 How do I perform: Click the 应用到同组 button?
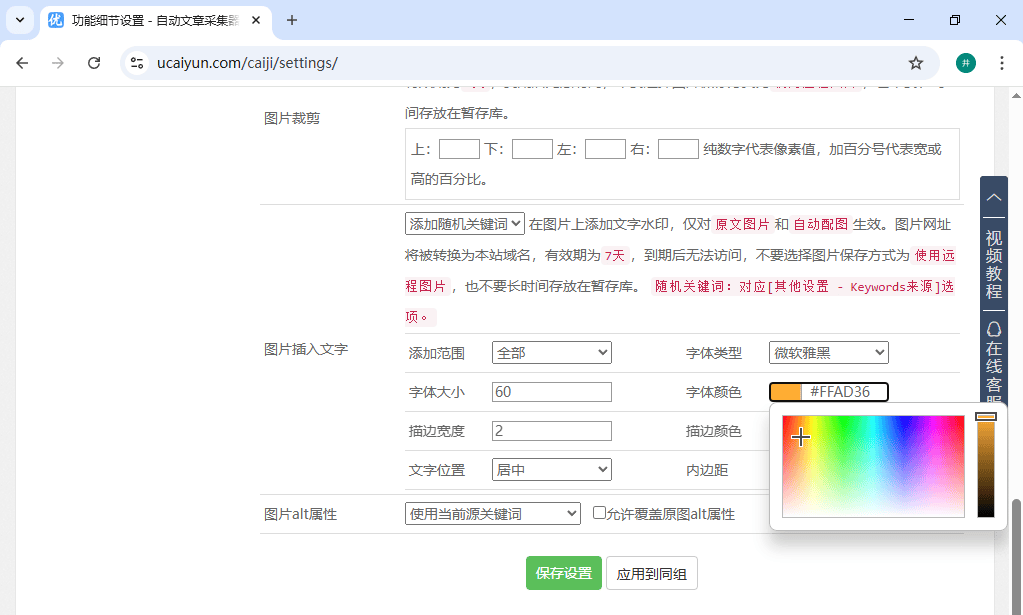click(651, 573)
